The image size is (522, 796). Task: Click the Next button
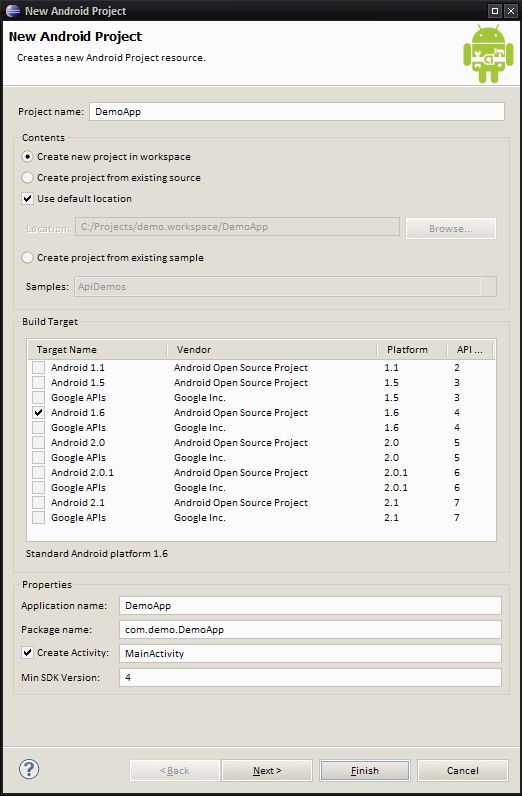[x=267, y=771]
